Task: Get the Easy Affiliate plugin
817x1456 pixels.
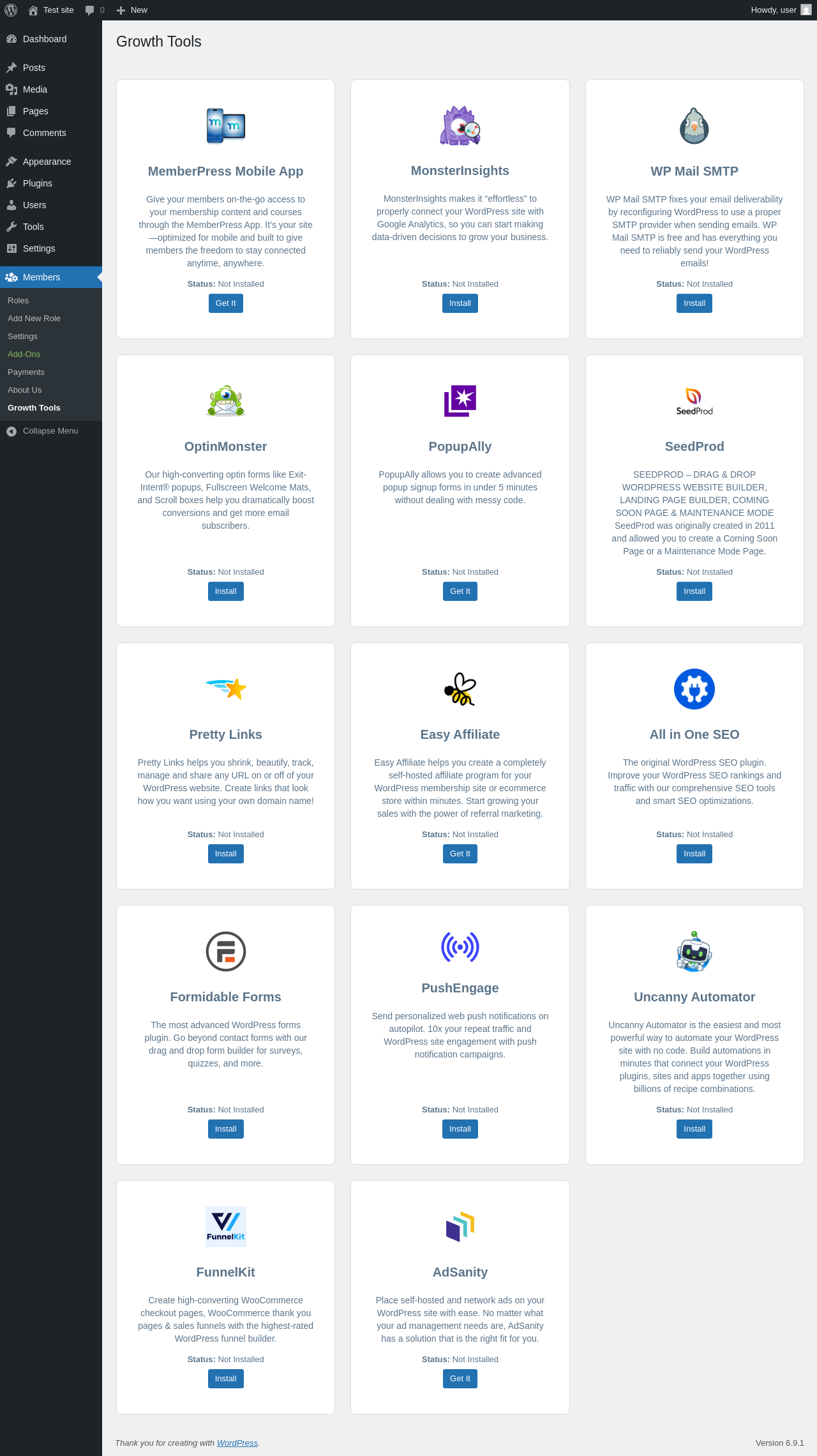Action: 460,854
